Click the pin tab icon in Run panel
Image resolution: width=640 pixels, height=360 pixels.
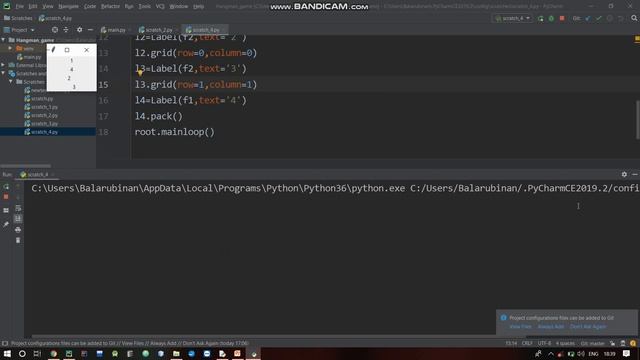point(6,224)
